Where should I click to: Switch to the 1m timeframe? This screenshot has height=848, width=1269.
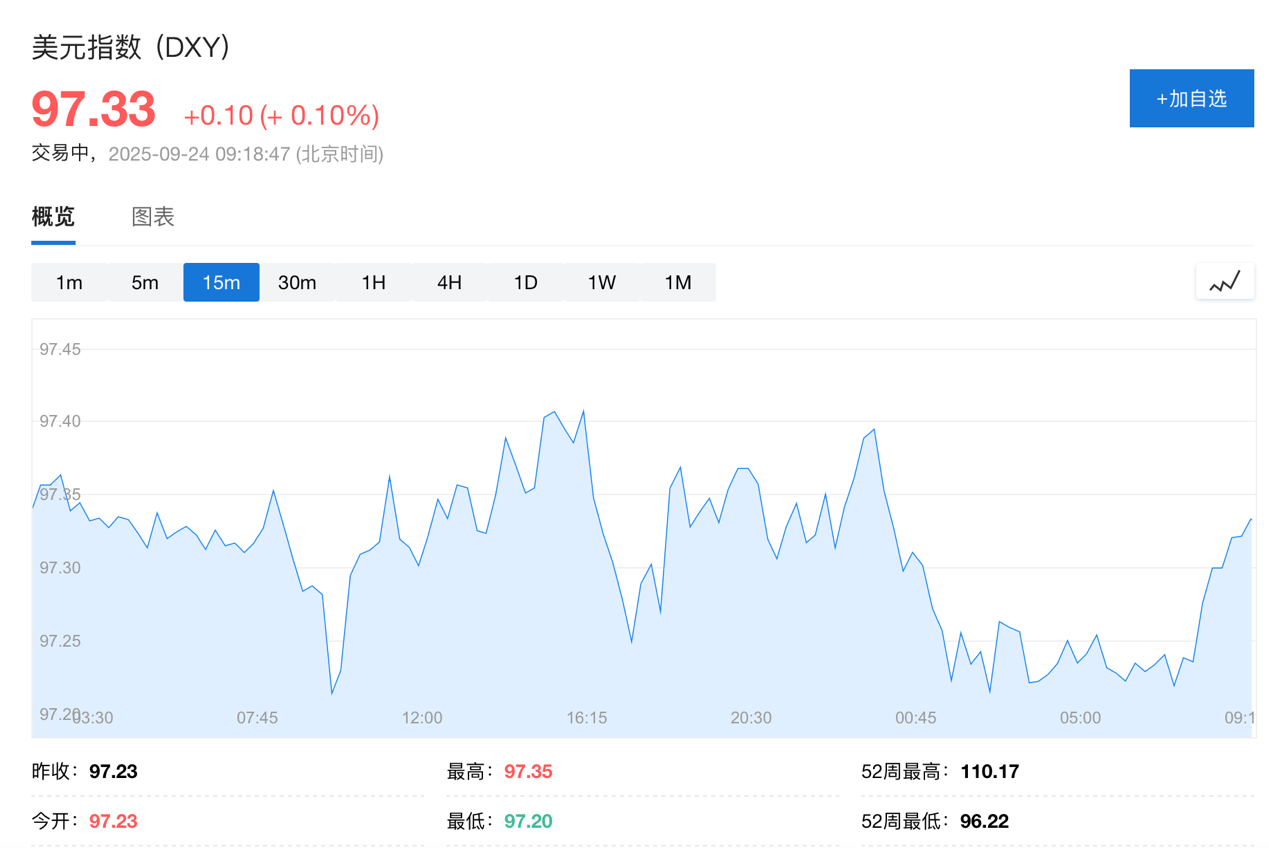pyautogui.click(x=69, y=282)
